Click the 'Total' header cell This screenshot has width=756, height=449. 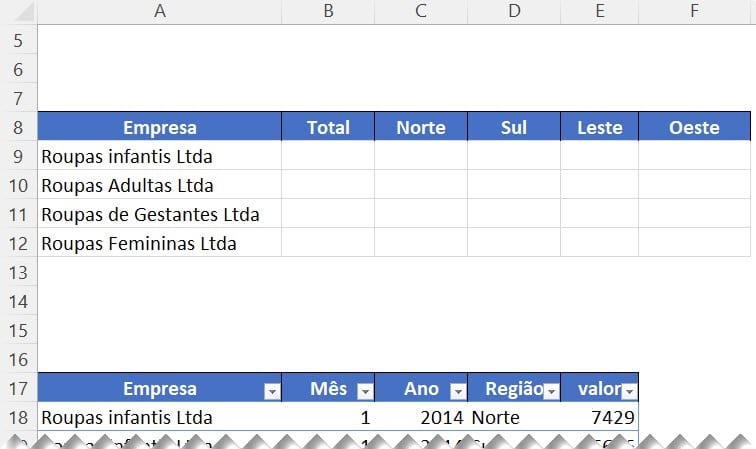pyautogui.click(x=328, y=127)
